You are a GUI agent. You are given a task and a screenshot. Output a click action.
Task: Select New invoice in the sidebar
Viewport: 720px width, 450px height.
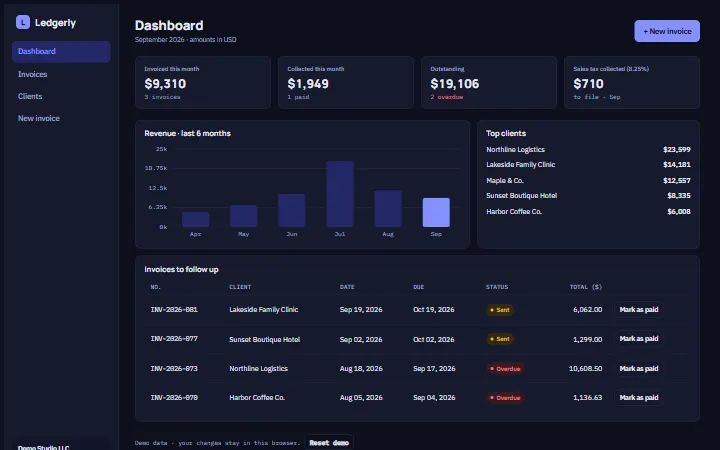[x=61, y=118]
